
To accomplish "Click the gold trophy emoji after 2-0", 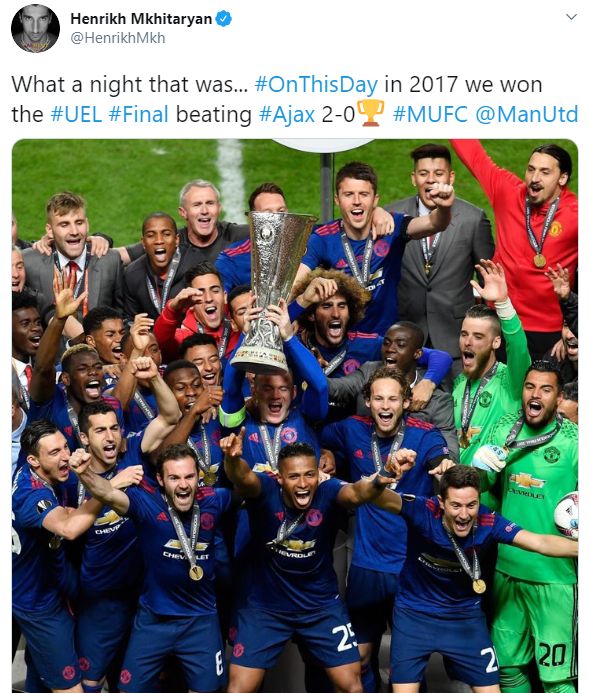I will click(371, 113).
